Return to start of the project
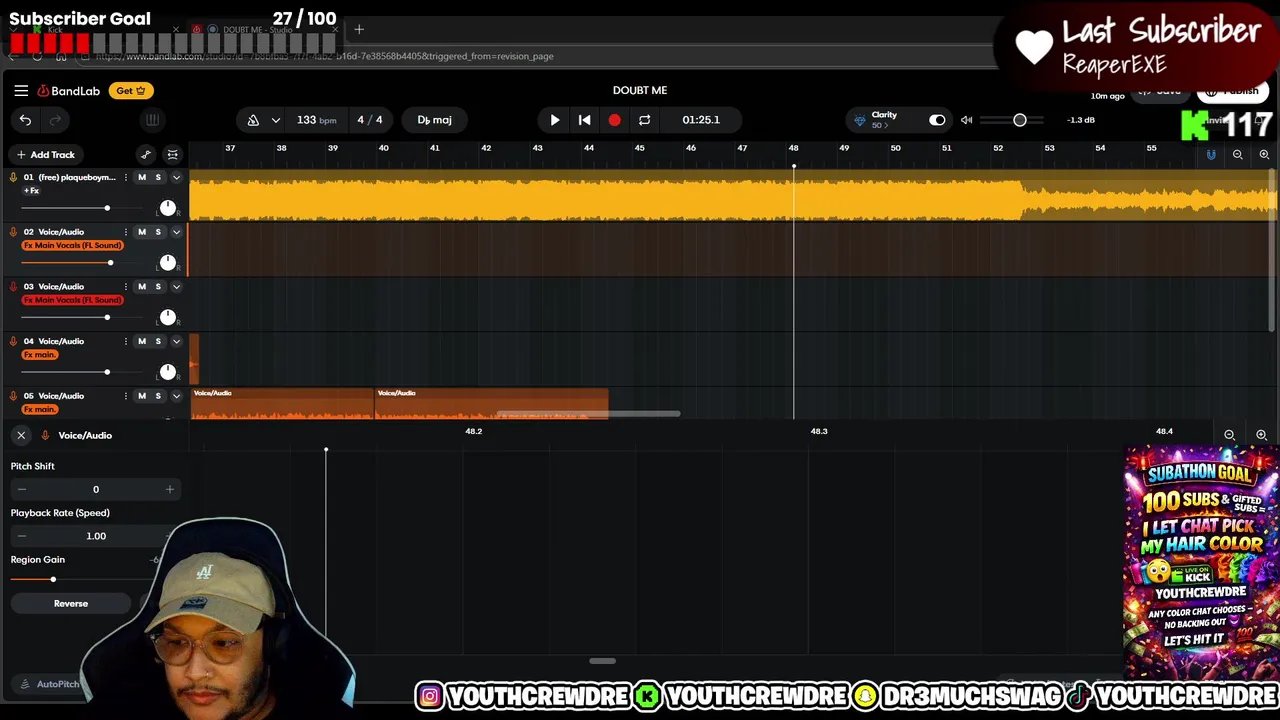Viewport: 1280px width, 720px height. (x=585, y=120)
